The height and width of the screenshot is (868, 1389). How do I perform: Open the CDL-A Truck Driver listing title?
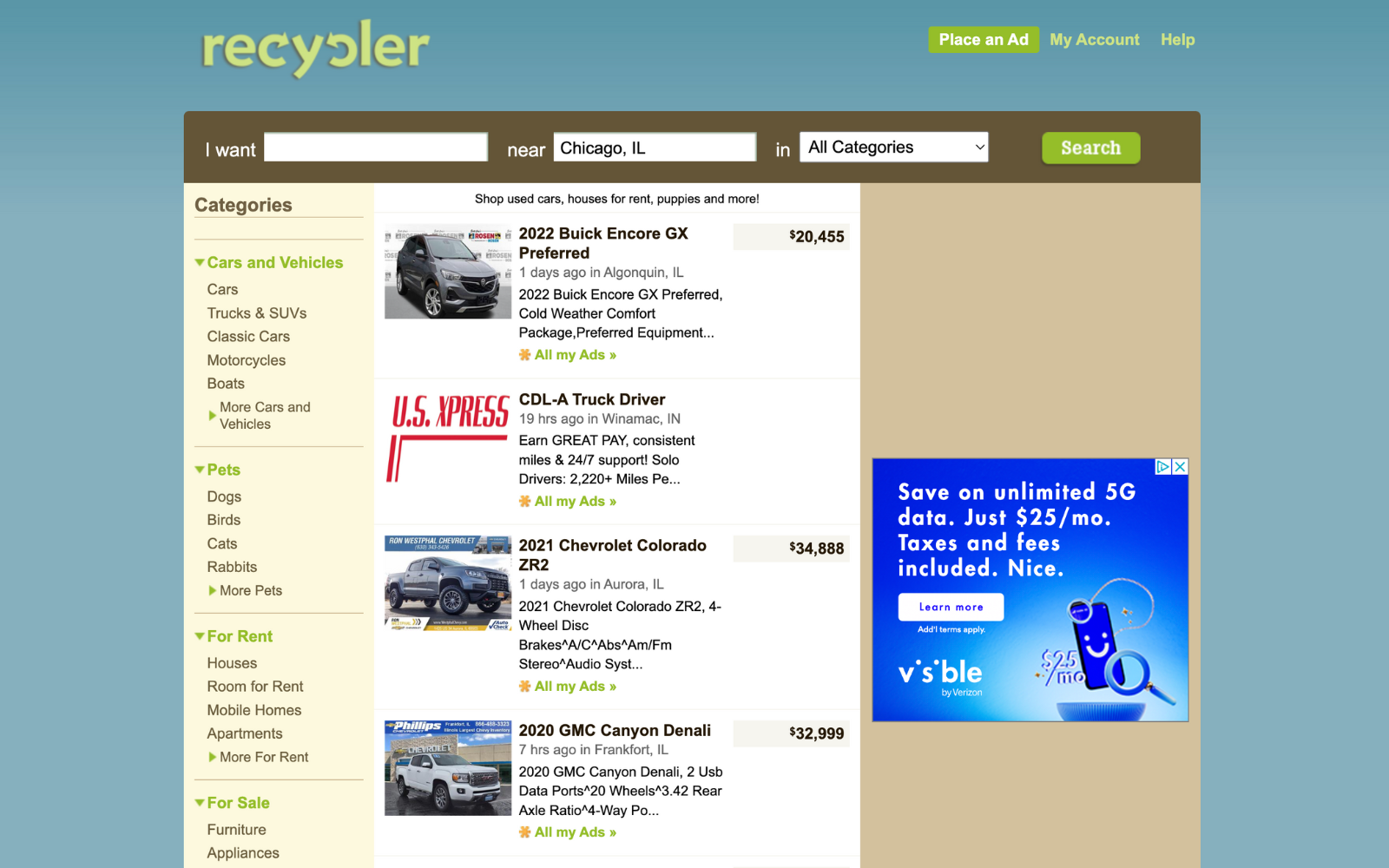pos(592,399)
